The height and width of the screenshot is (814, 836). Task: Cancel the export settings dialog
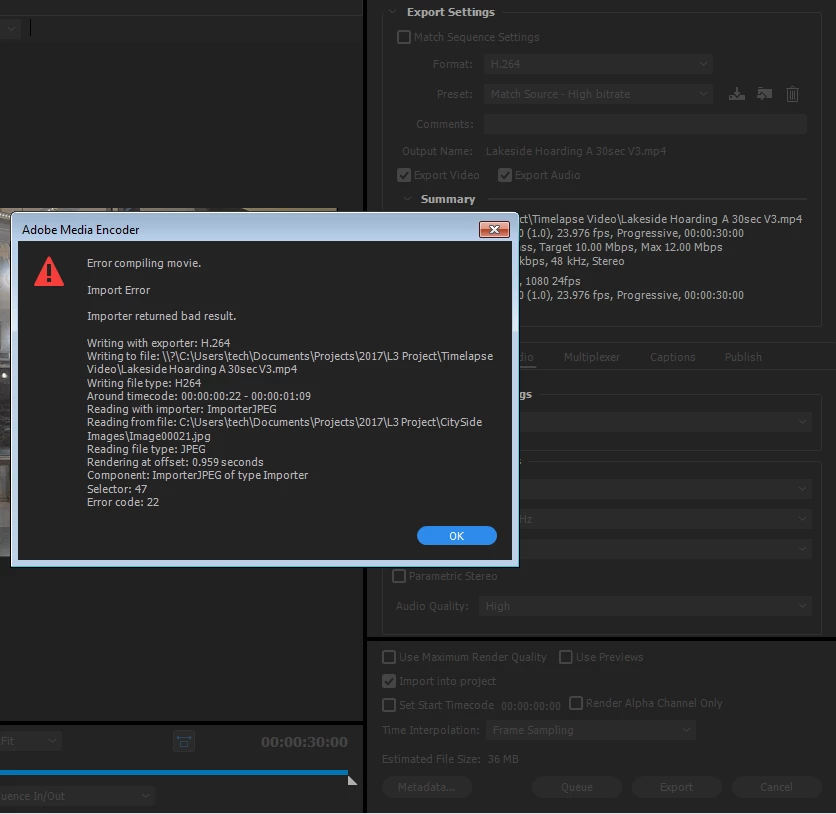[776, 787]
